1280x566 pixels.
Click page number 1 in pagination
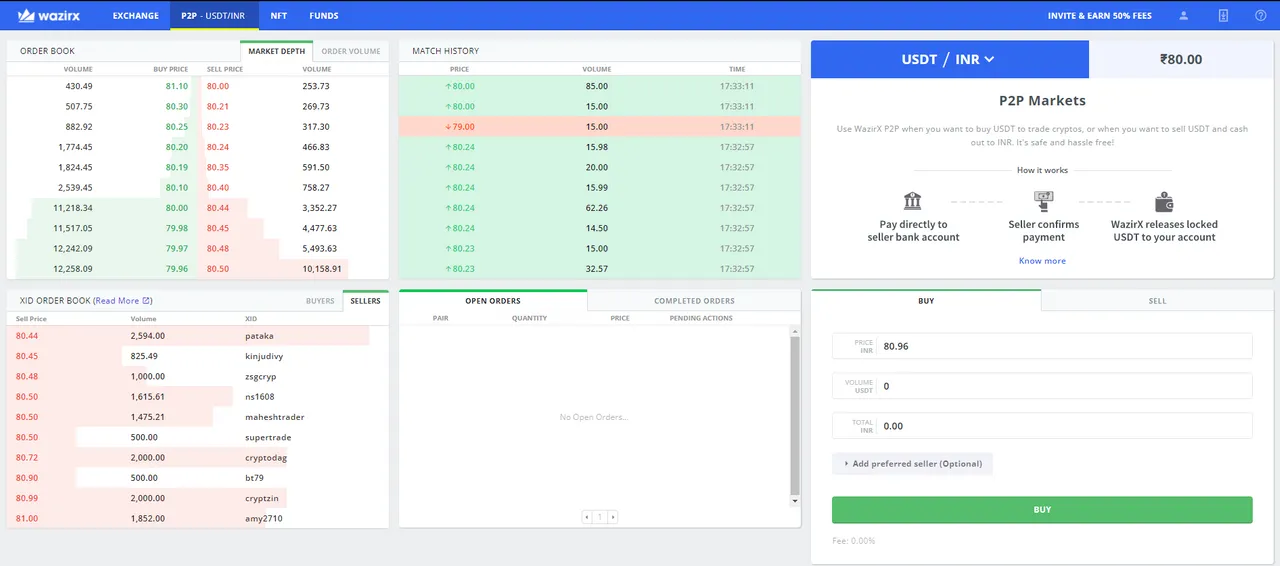coord(600,517)
